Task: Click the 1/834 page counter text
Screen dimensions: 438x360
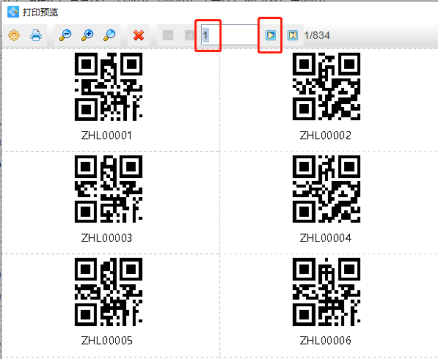Action: point(317,35)
